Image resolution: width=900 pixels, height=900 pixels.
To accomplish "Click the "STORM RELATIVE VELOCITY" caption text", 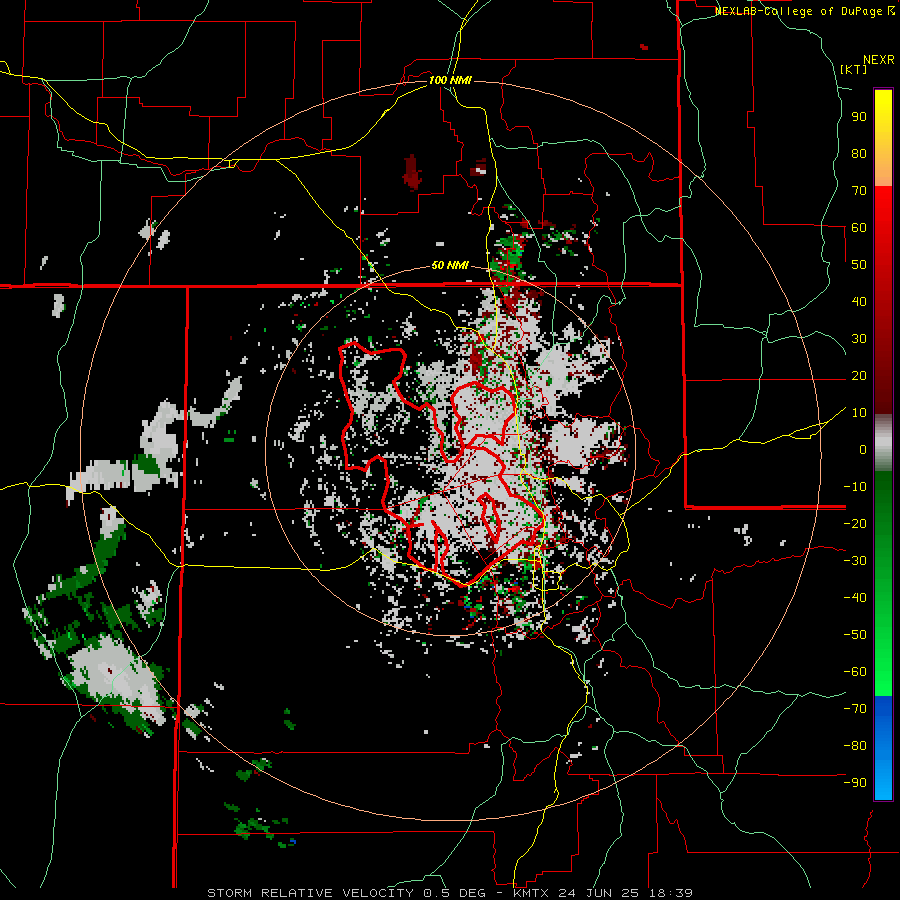I will click(310, 893).
